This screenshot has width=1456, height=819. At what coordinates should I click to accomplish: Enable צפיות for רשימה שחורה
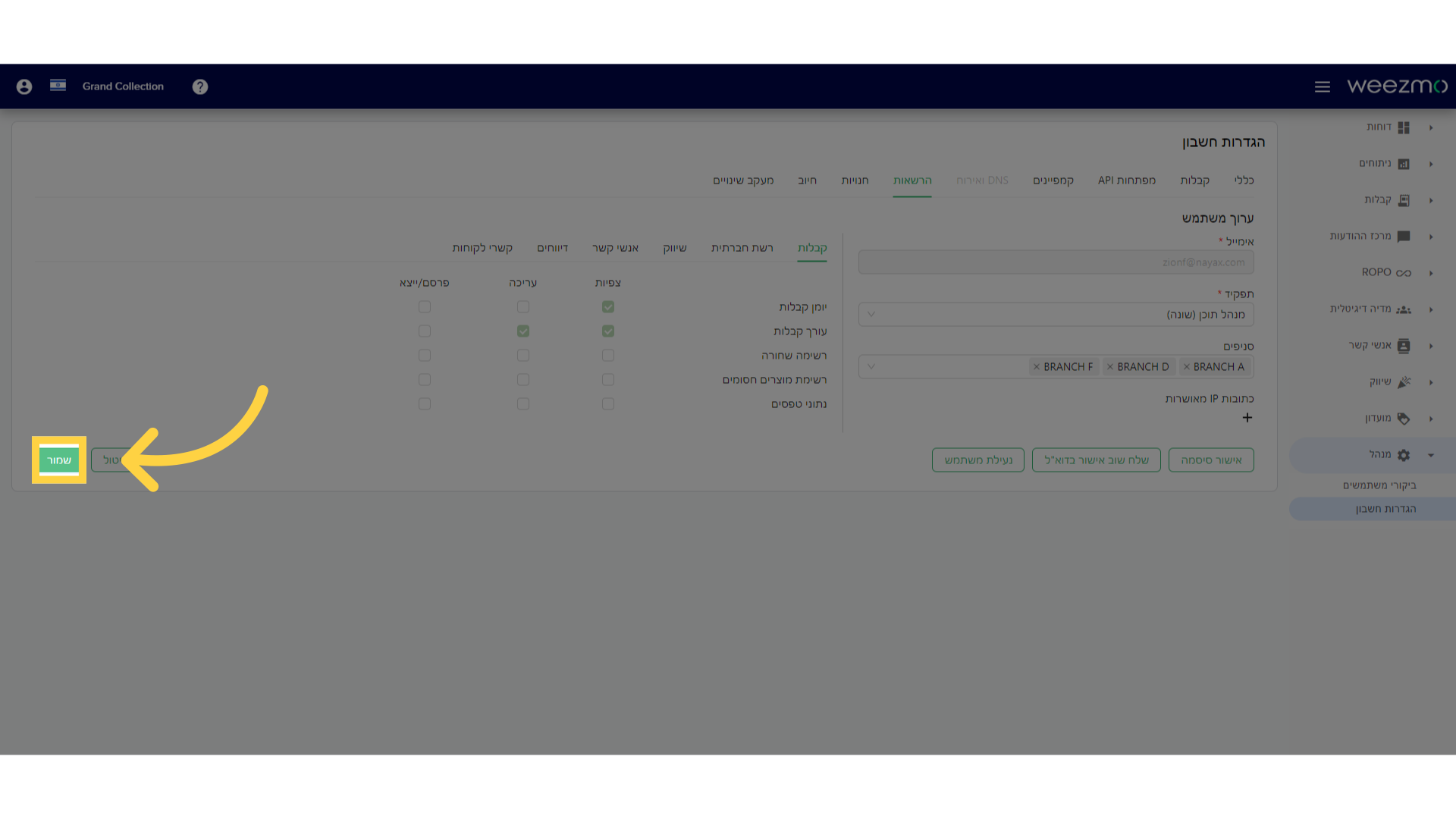(x=608, y=356)
